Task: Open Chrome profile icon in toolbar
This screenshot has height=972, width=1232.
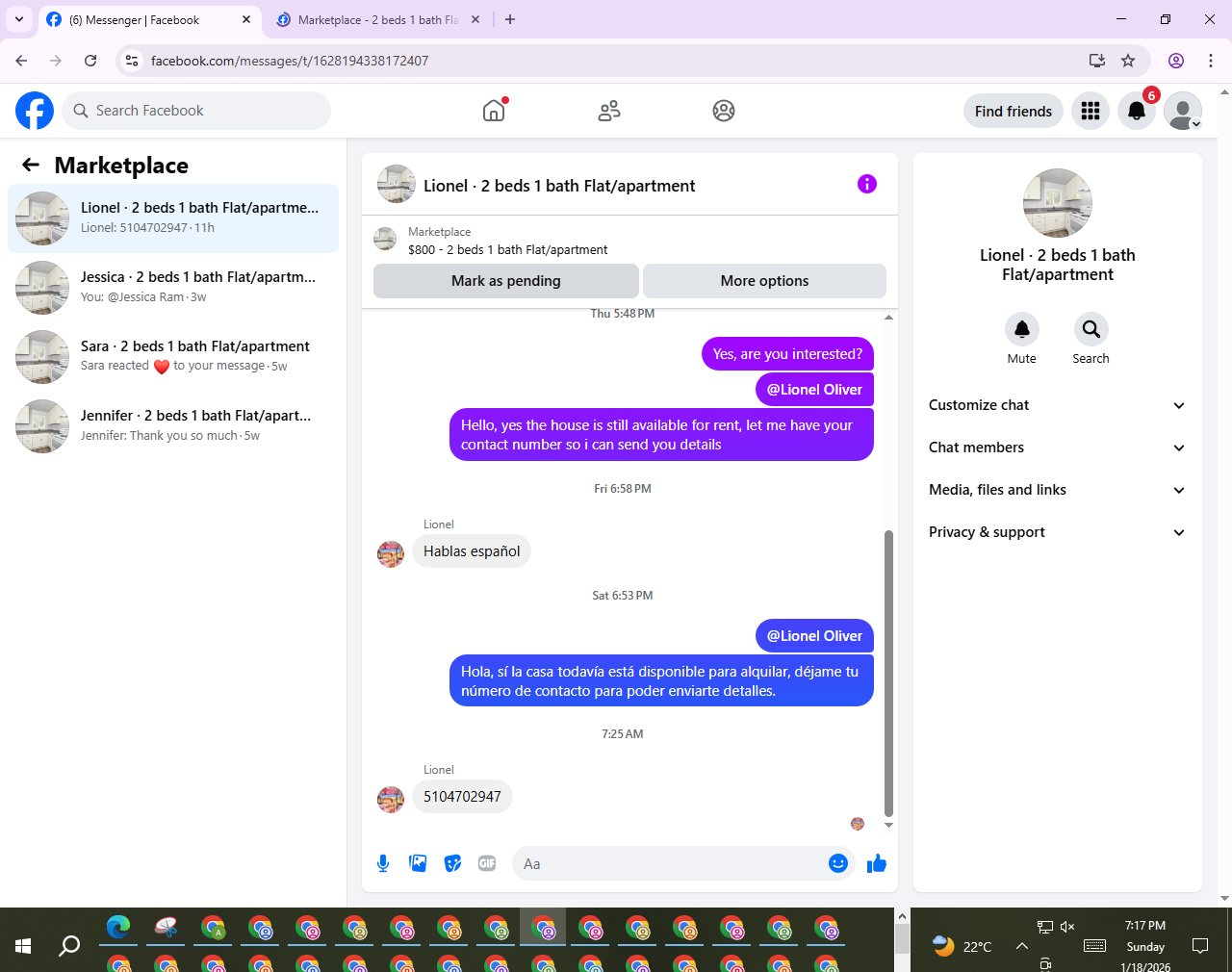Action: point(1176,61)
